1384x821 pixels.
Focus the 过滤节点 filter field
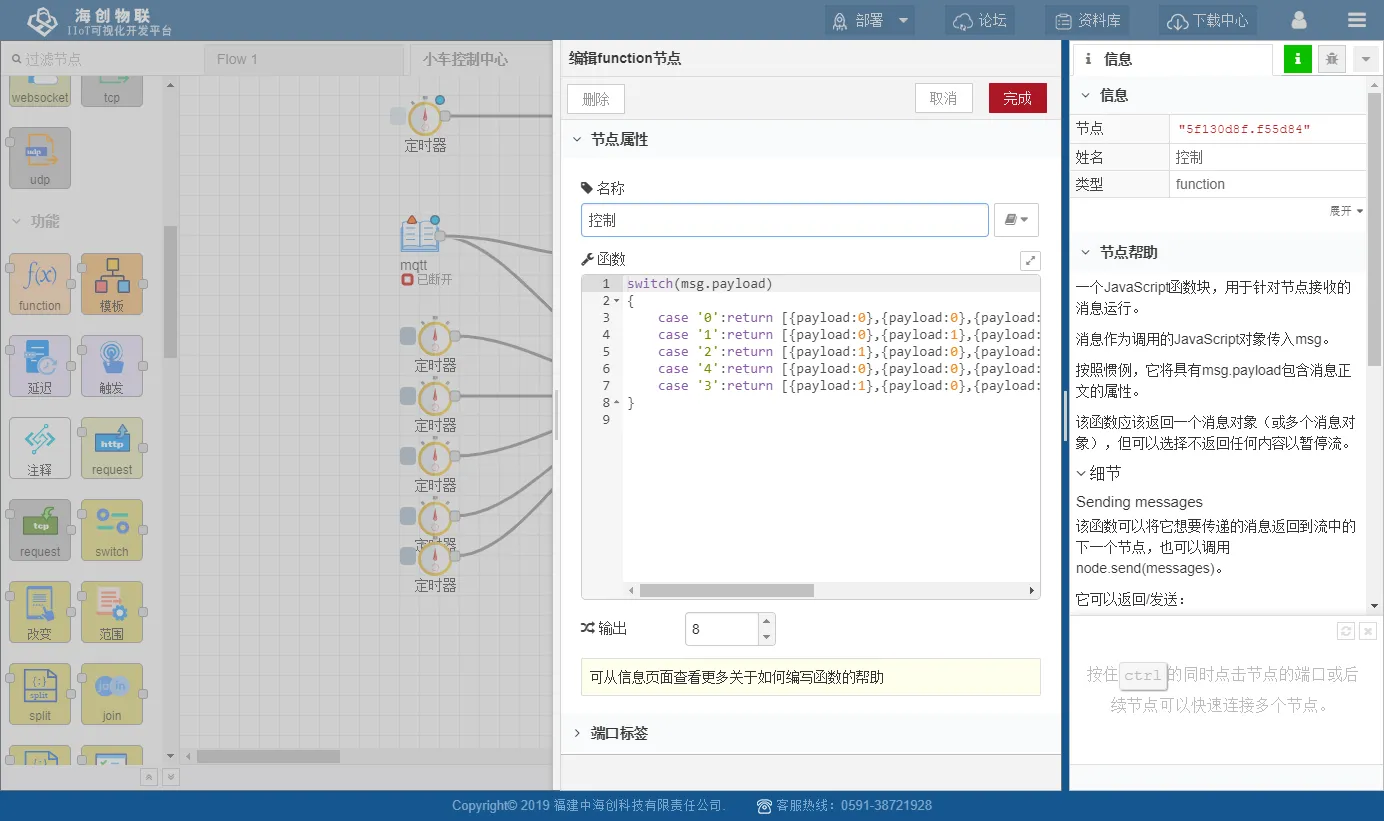click(x=100, y=59)
